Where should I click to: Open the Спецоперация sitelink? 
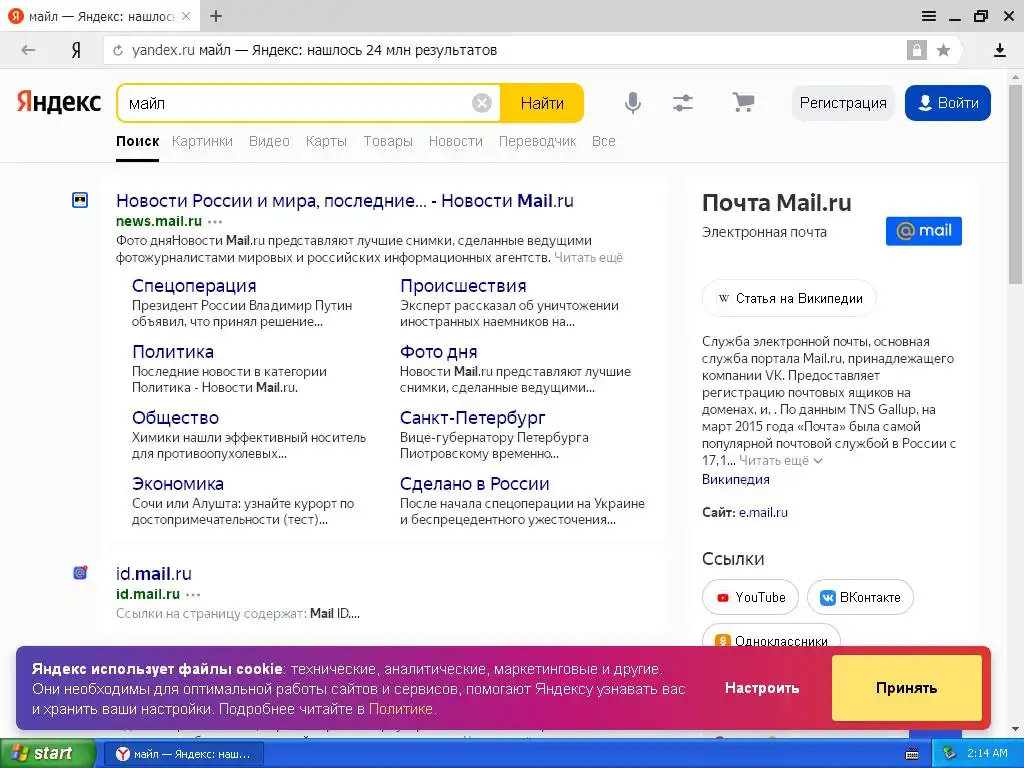coord(194,285)
